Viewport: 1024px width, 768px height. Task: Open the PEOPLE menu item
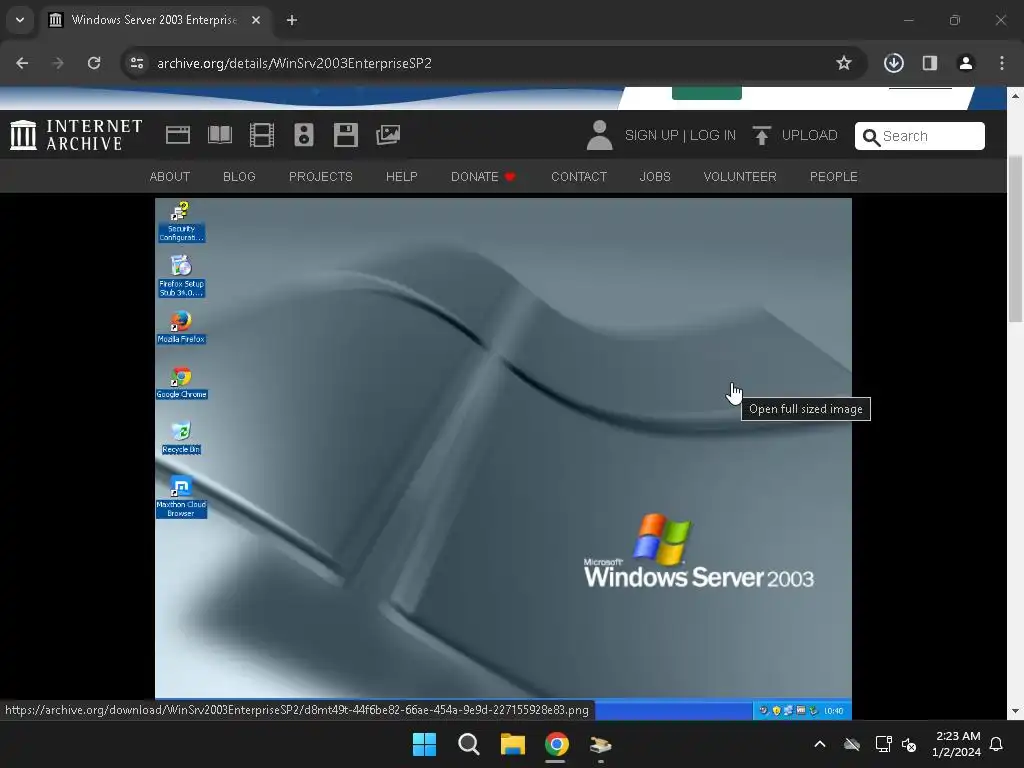click(833, 176)
